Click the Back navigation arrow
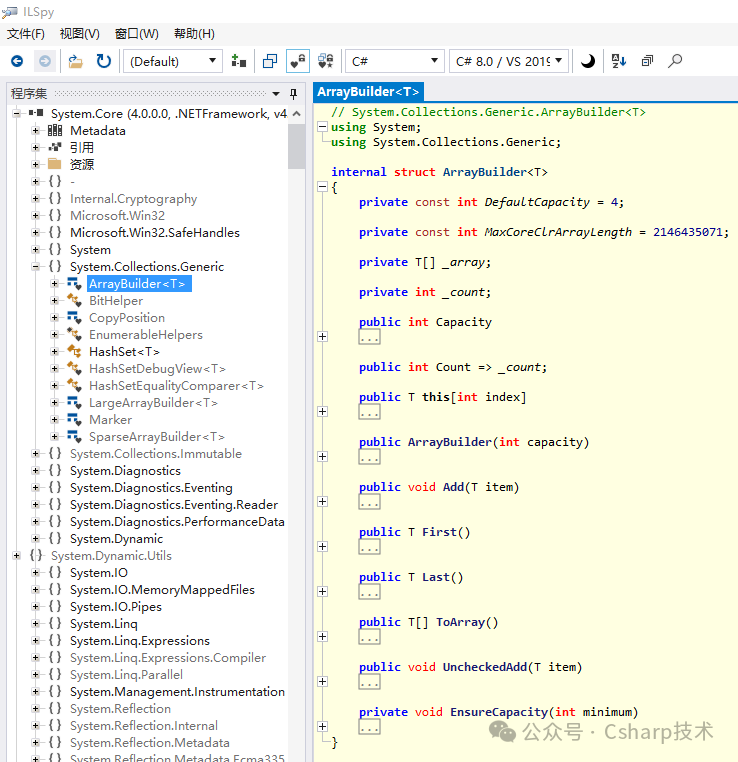Image resolution: width=738 pixels, height=762 pixels. [17, 61]
